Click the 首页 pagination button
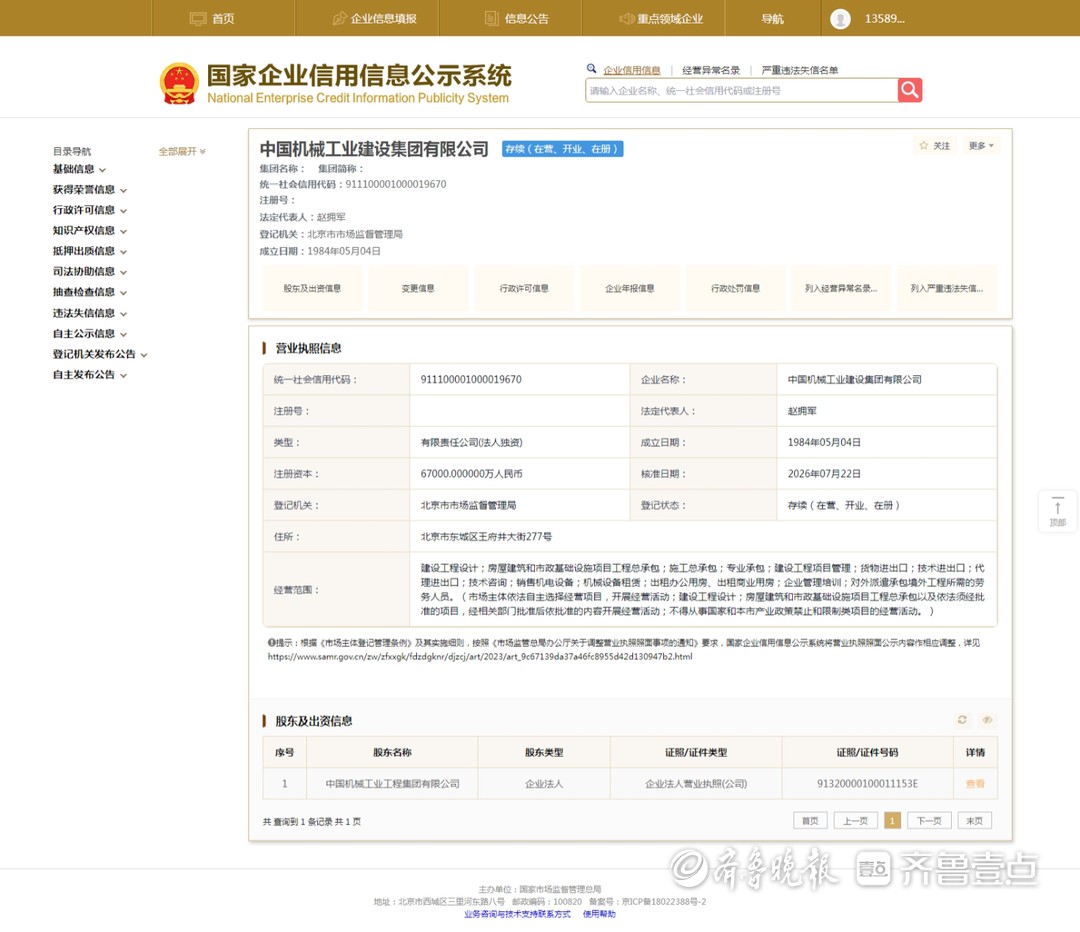The image size is (1080, 932). pos(810,820)
